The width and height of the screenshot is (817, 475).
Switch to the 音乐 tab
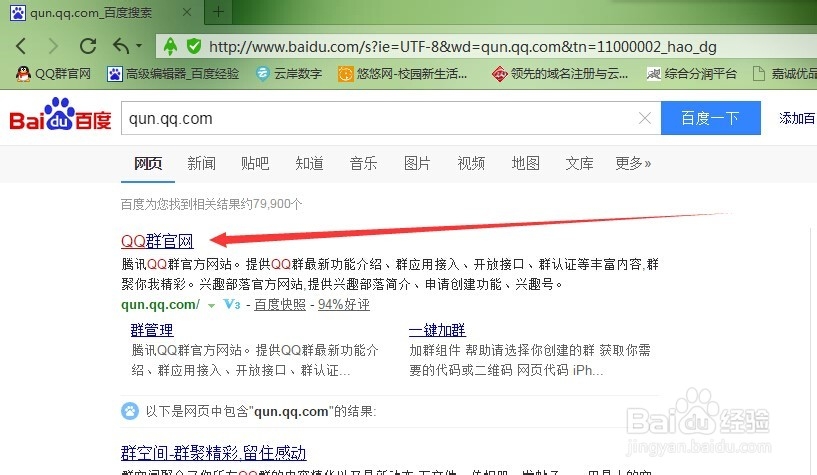coord(363,164)
